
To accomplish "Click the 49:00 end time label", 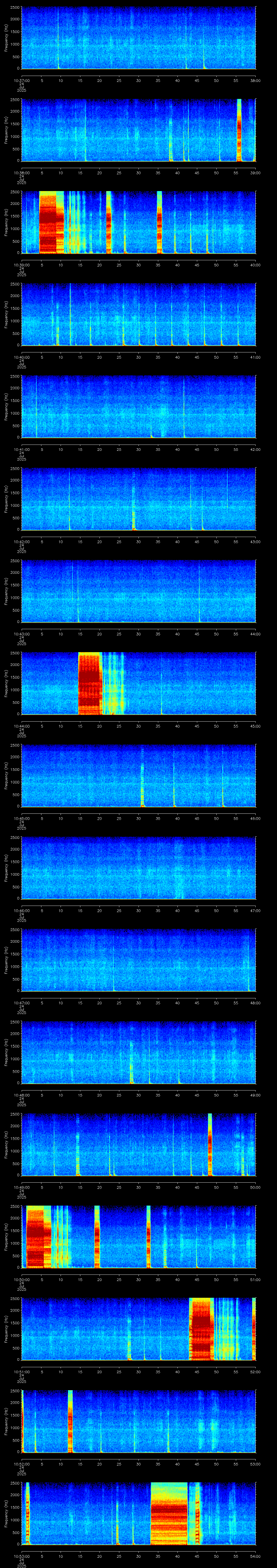I will click(256, 1095).
